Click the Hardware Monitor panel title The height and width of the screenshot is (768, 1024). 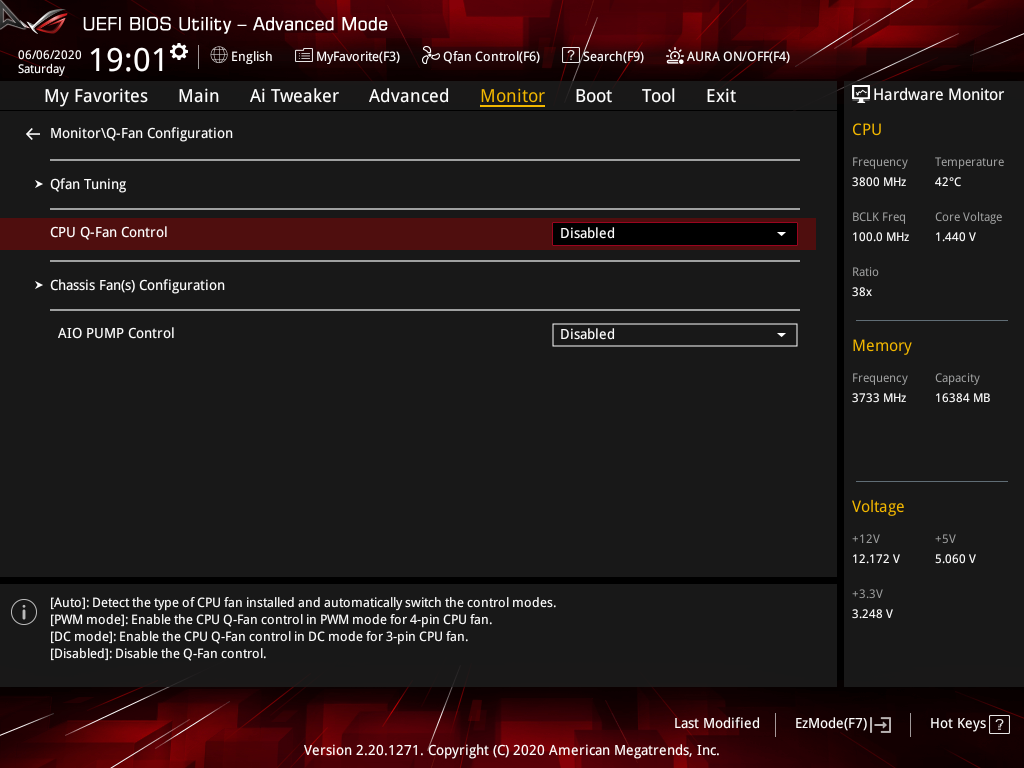coord(938,95)
